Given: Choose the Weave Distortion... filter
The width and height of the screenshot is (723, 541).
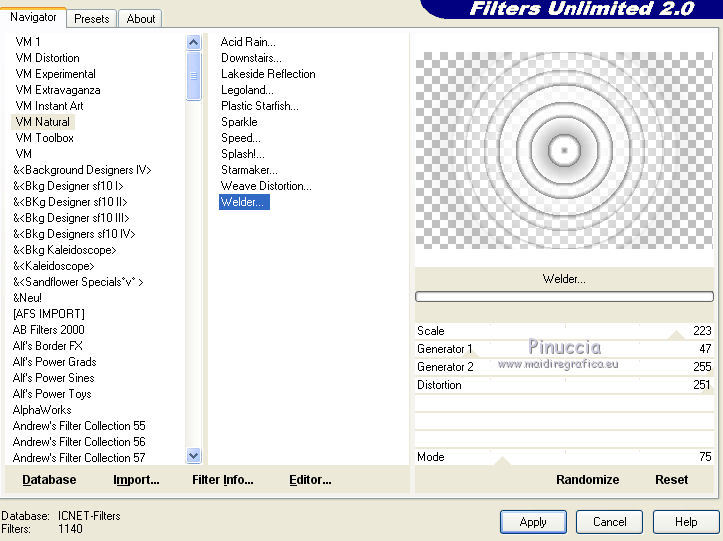Looking at the screenshot, I should point(266,186).
